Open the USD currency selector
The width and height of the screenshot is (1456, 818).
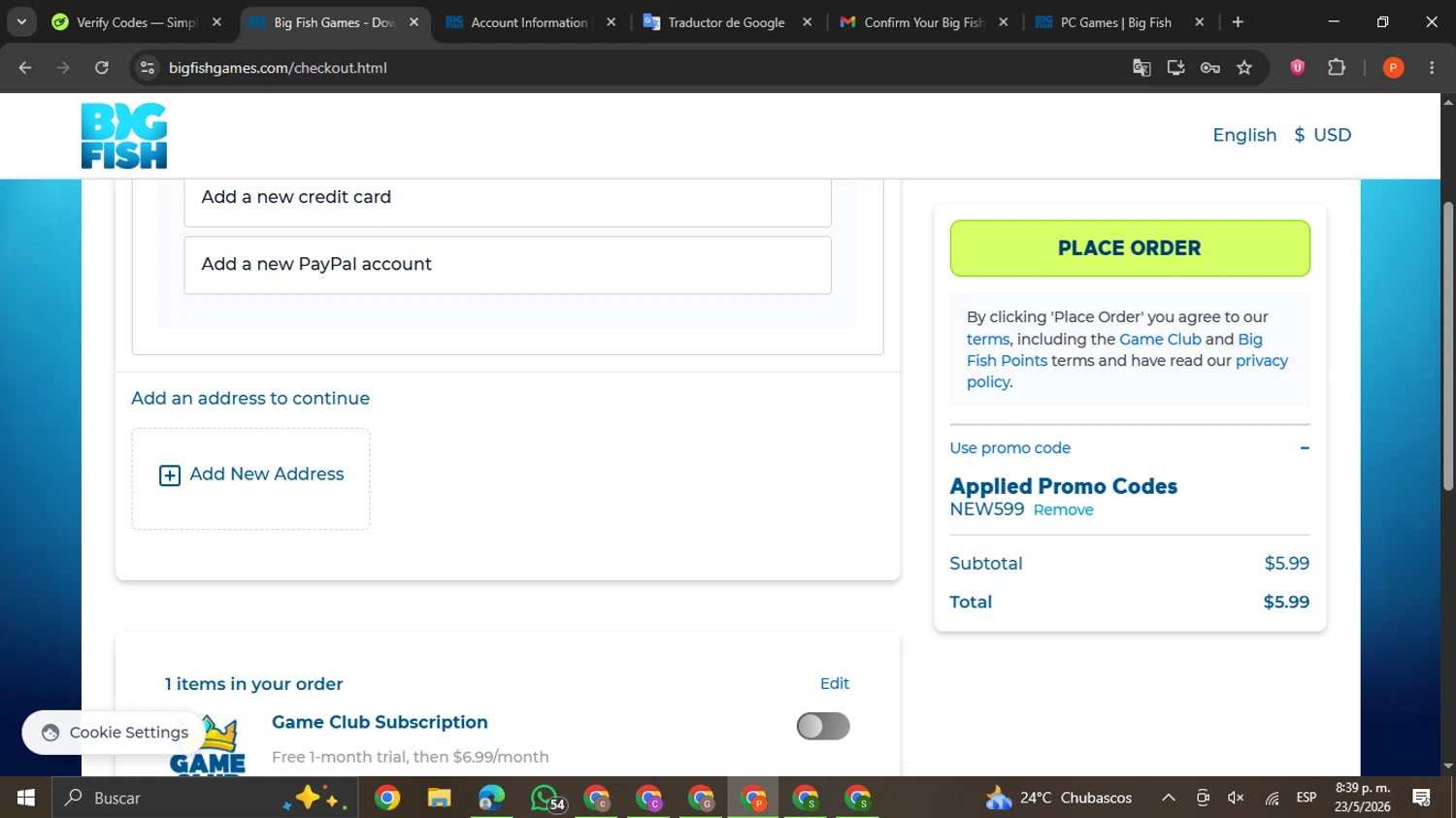[x=1322, y=135]
